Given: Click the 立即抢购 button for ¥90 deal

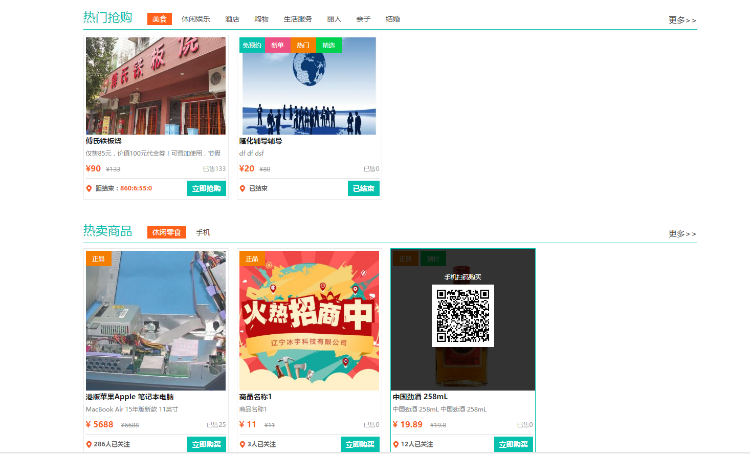Looking at the screenshot, I should (x=206, y=188).
